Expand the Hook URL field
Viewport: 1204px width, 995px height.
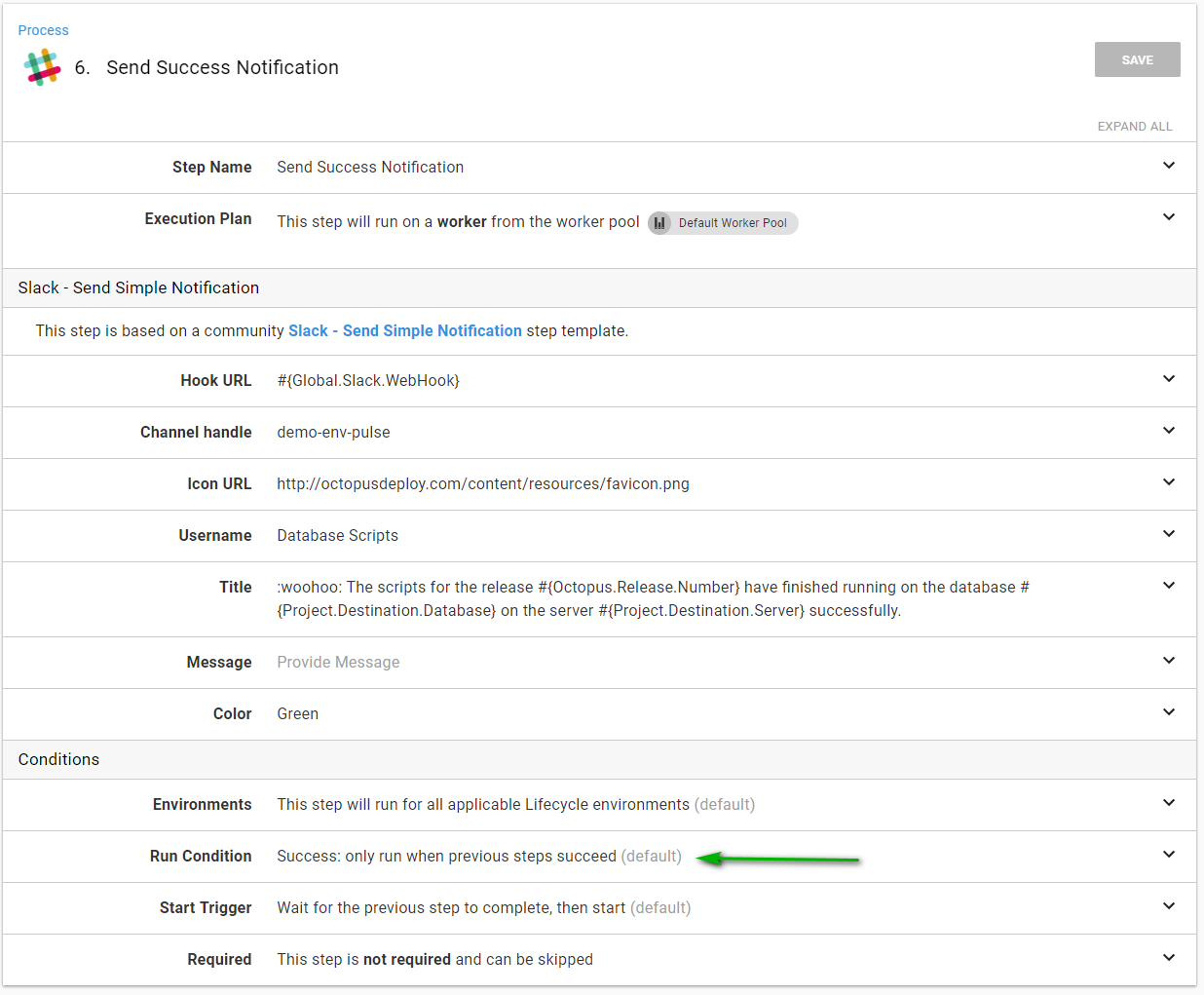[1168, 379]
